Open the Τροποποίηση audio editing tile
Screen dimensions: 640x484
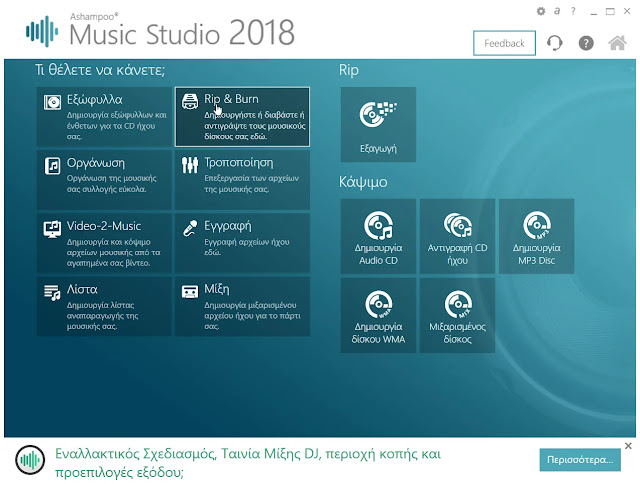[242, 180]
